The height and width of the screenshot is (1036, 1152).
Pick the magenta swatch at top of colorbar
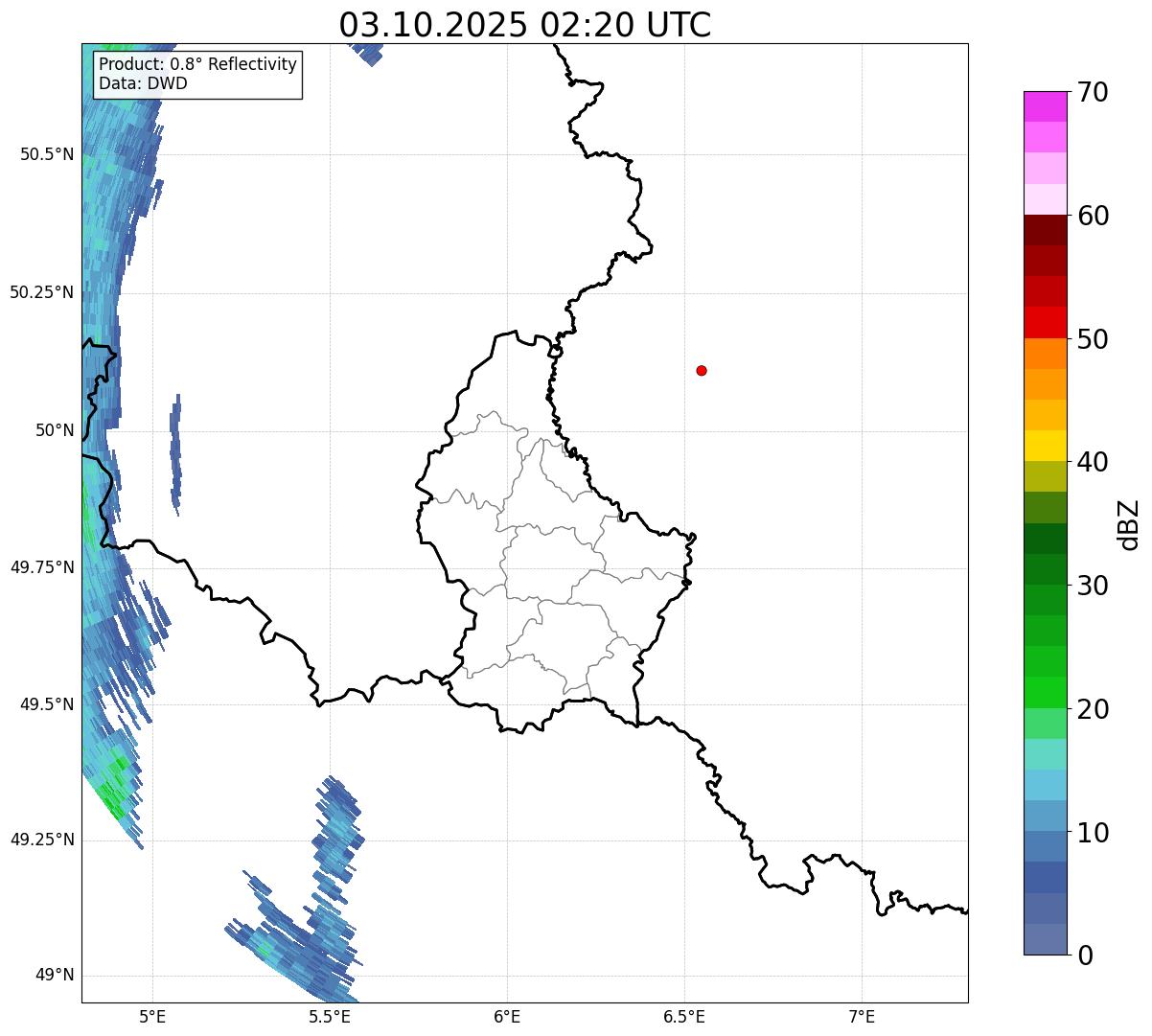point(1046,106)
